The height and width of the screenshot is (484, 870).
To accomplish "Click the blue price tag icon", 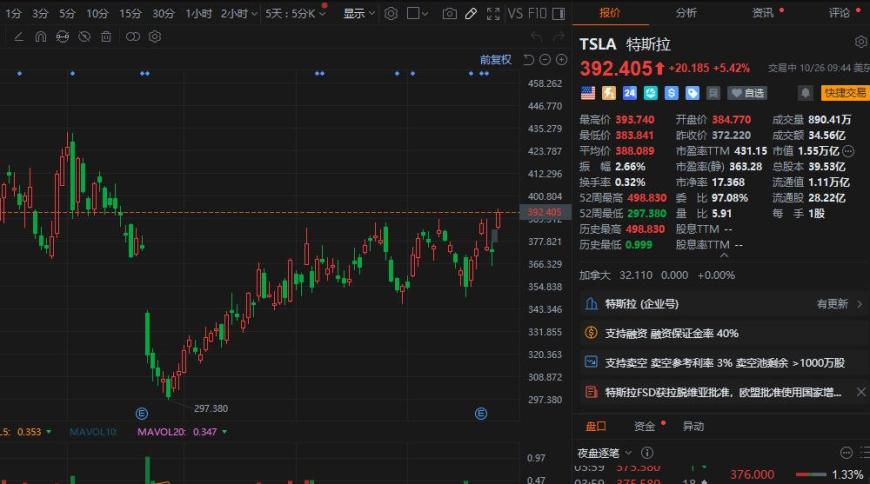I will pos(692,93).
